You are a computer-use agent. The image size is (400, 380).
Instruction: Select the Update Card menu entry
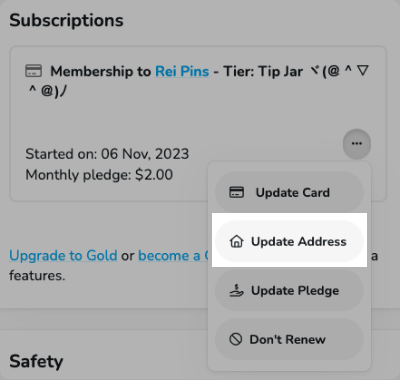coord(289,193)
